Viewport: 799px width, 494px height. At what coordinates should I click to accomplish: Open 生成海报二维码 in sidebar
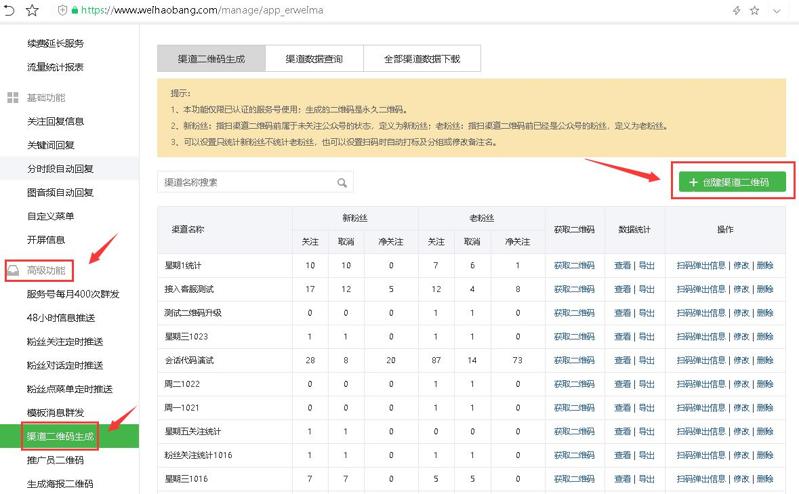[x=60, y=484]
